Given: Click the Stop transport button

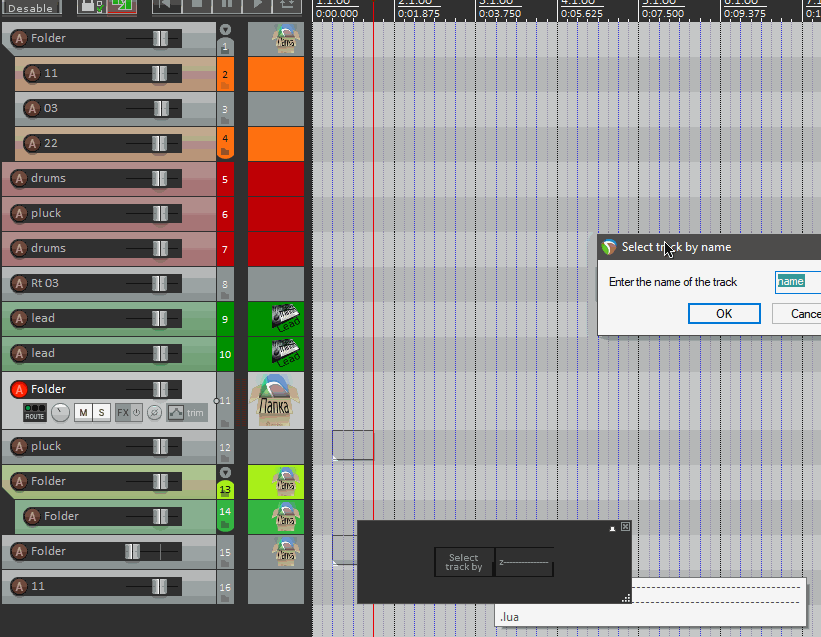Looking at the screenshot, I should [197, 6].
